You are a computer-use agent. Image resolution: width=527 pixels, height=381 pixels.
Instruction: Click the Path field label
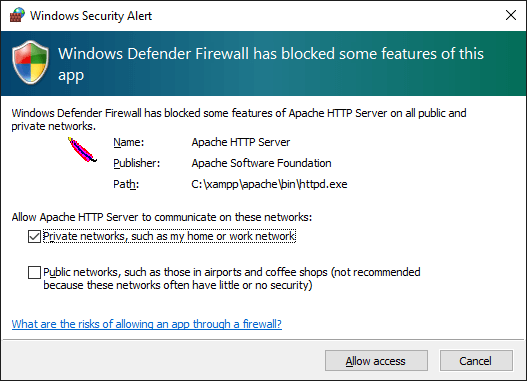[126, 184]
